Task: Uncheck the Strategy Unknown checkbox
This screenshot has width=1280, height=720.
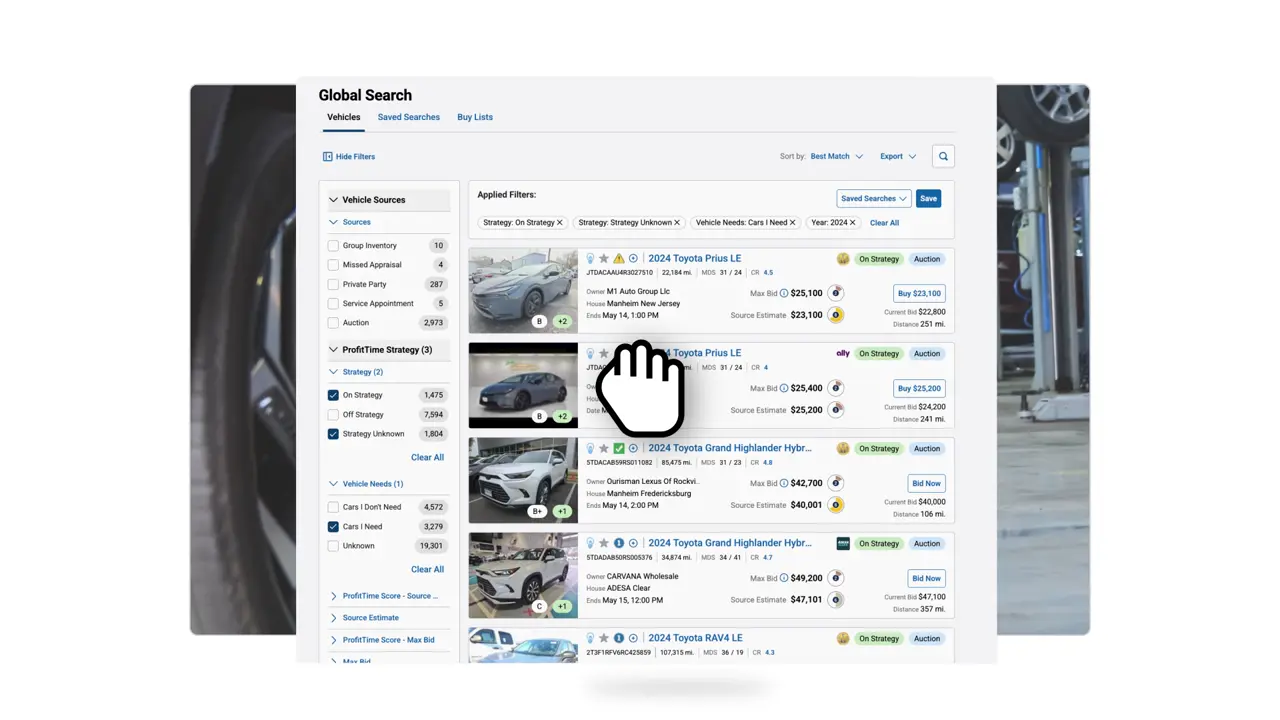Action: pos(333,434)
